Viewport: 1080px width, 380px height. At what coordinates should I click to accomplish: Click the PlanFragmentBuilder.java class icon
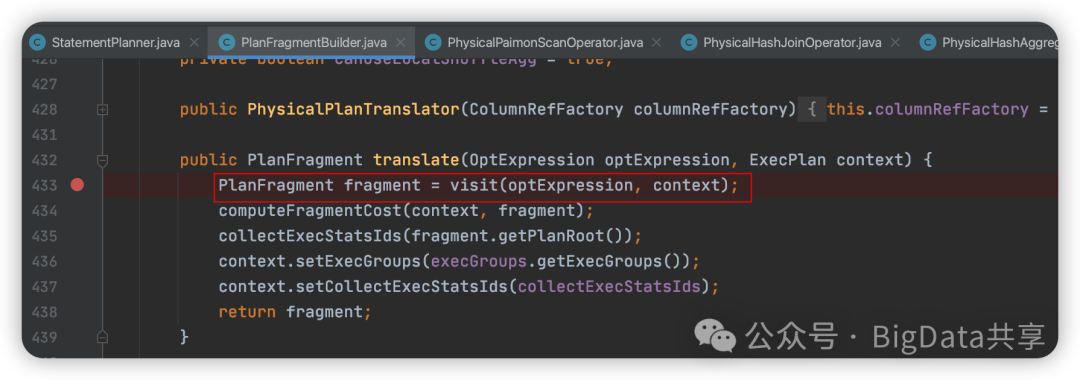(226, 43)
